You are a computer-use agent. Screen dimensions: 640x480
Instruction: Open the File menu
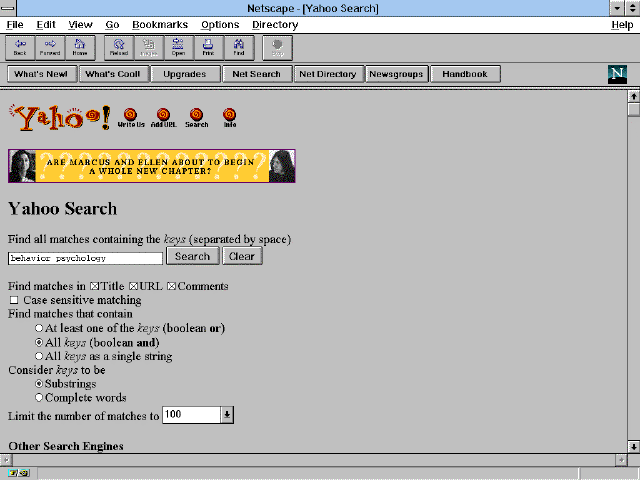click(15, 25)
